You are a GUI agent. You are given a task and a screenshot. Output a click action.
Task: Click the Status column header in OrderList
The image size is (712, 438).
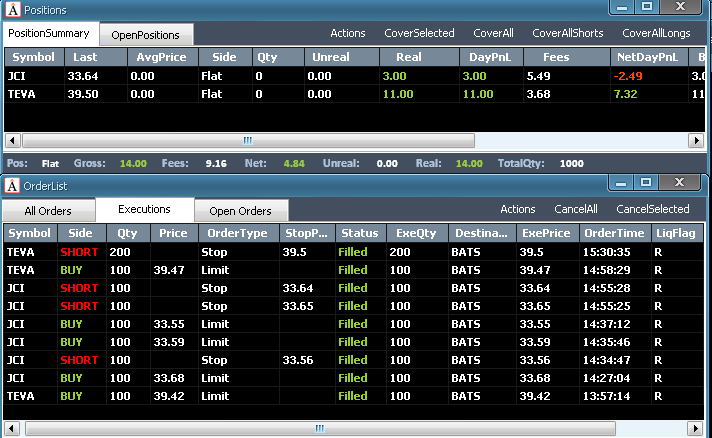pyautogui.click(x=361, y=233)
